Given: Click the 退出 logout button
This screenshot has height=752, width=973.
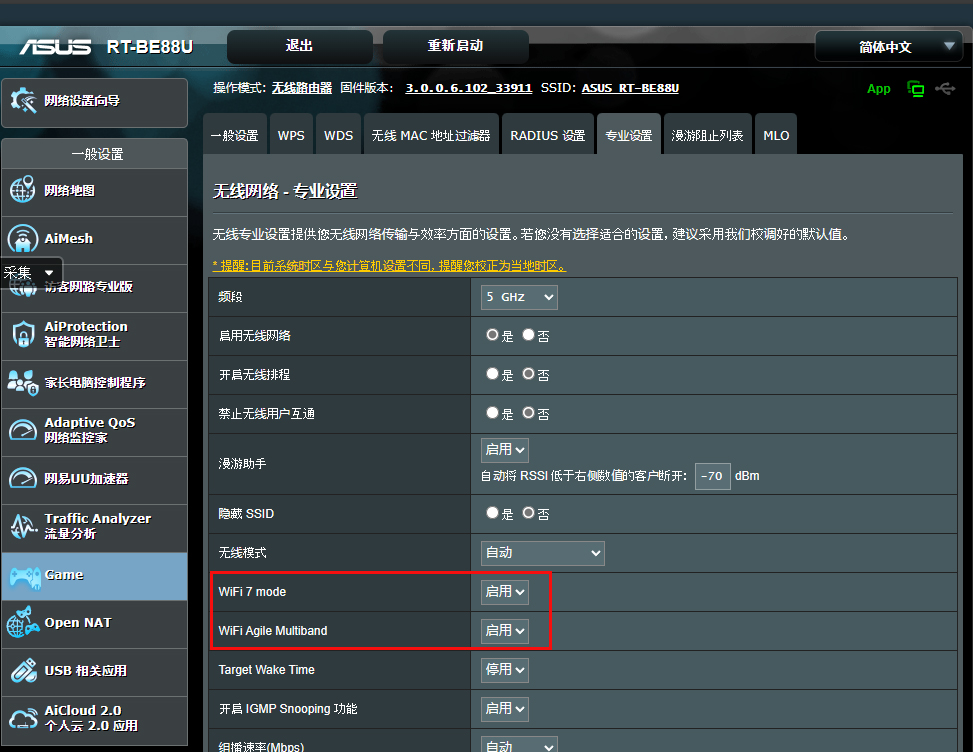Looking at the screenshot, I should 299,46.
